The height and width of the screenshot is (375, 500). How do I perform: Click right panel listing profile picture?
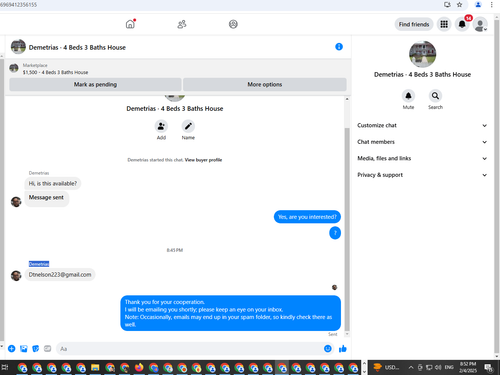pyautogui.click(x=422, y=54)
